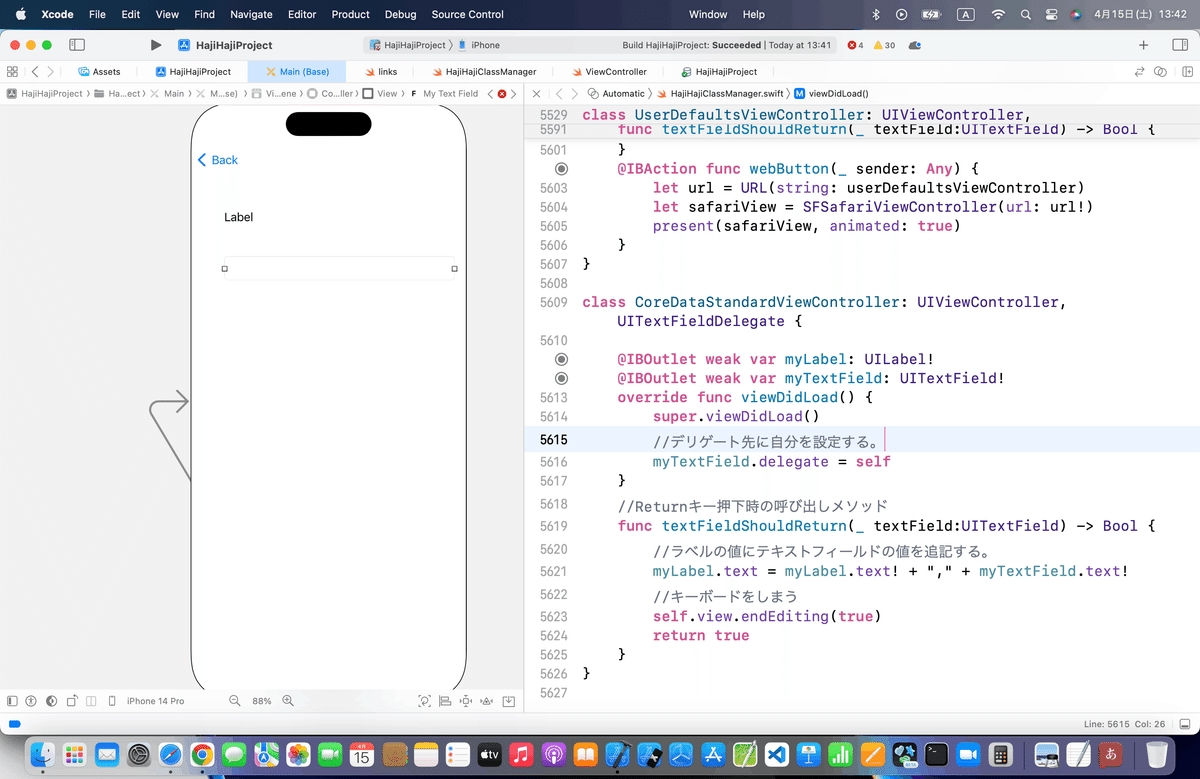
Task: Go back in the assistant editor
Action: pos(559,94)
